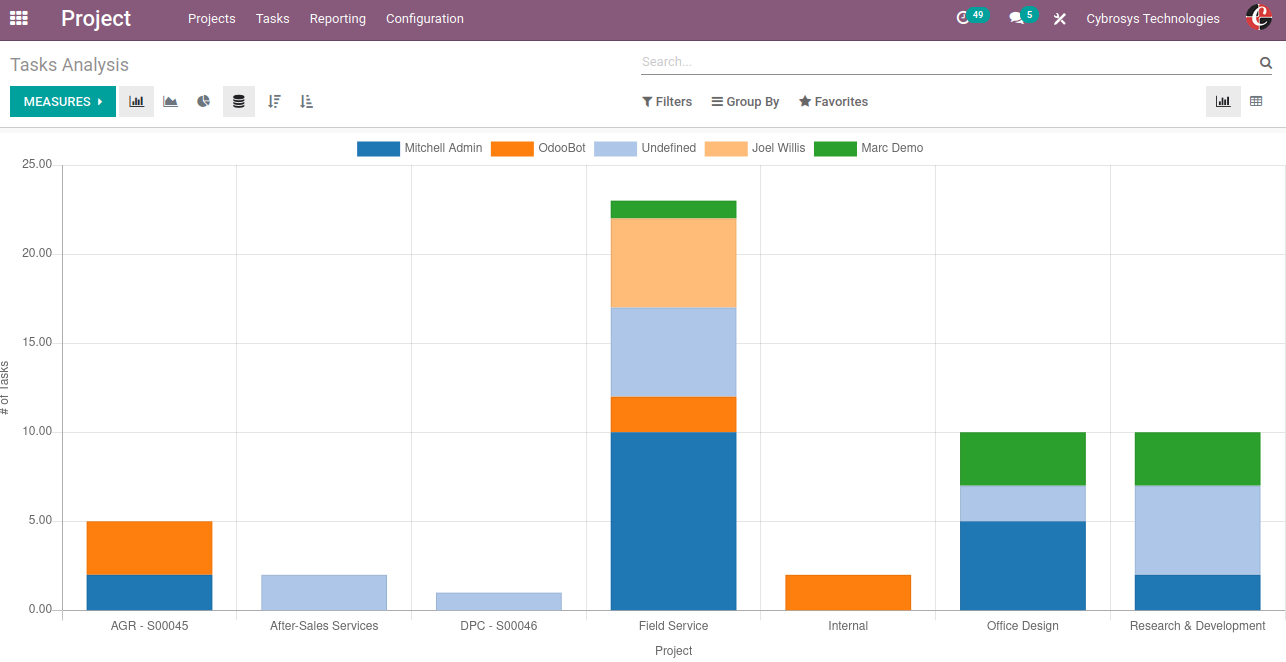The image size is (1286, 662).
Task: Toggle stacked bars icon
Action: [238, 101]
